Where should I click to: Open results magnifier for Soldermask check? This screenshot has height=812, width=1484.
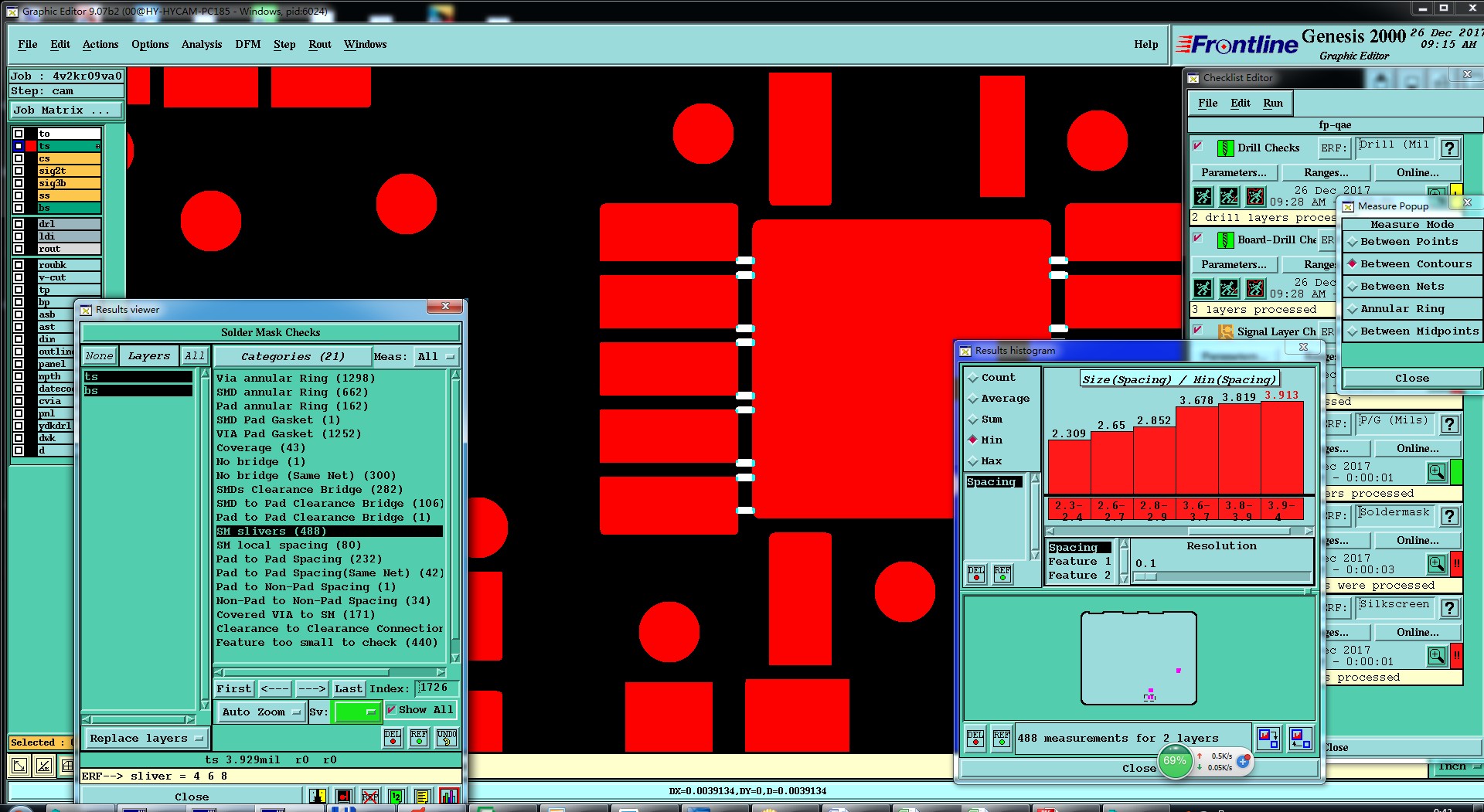(x=1437, y=564)
